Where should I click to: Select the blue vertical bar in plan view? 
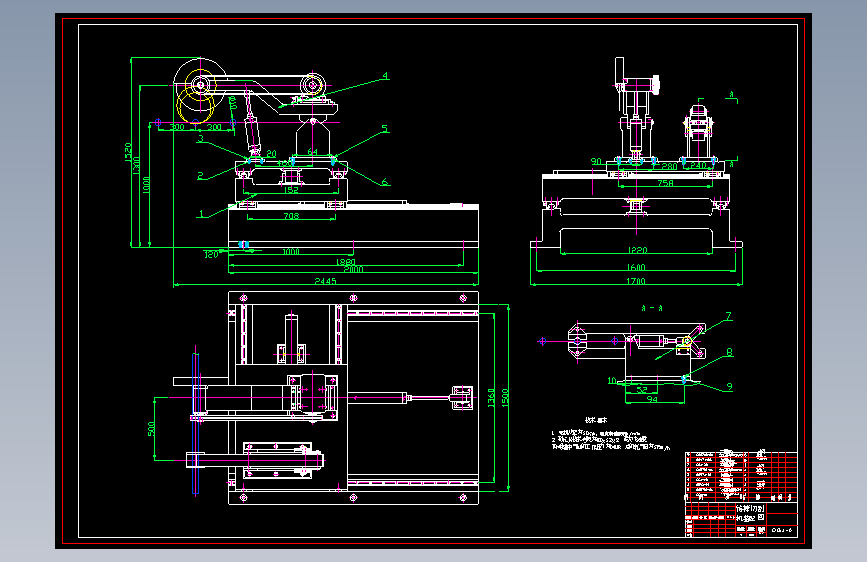[x=195, y=424]
